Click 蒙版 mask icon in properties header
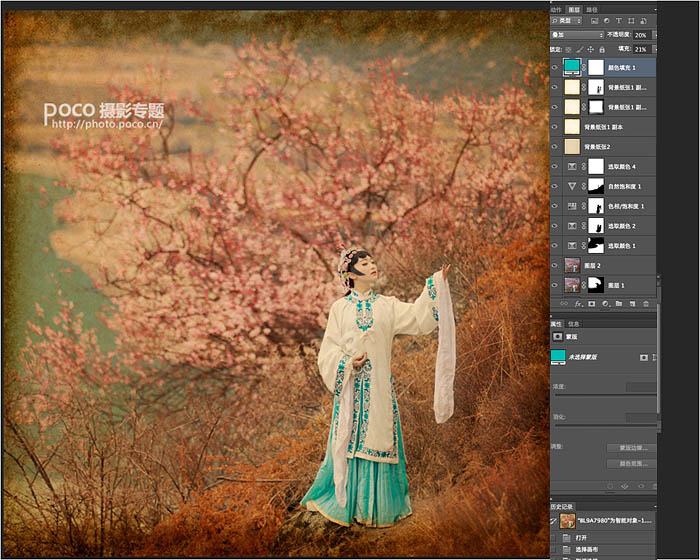 (x=558, y=337)
